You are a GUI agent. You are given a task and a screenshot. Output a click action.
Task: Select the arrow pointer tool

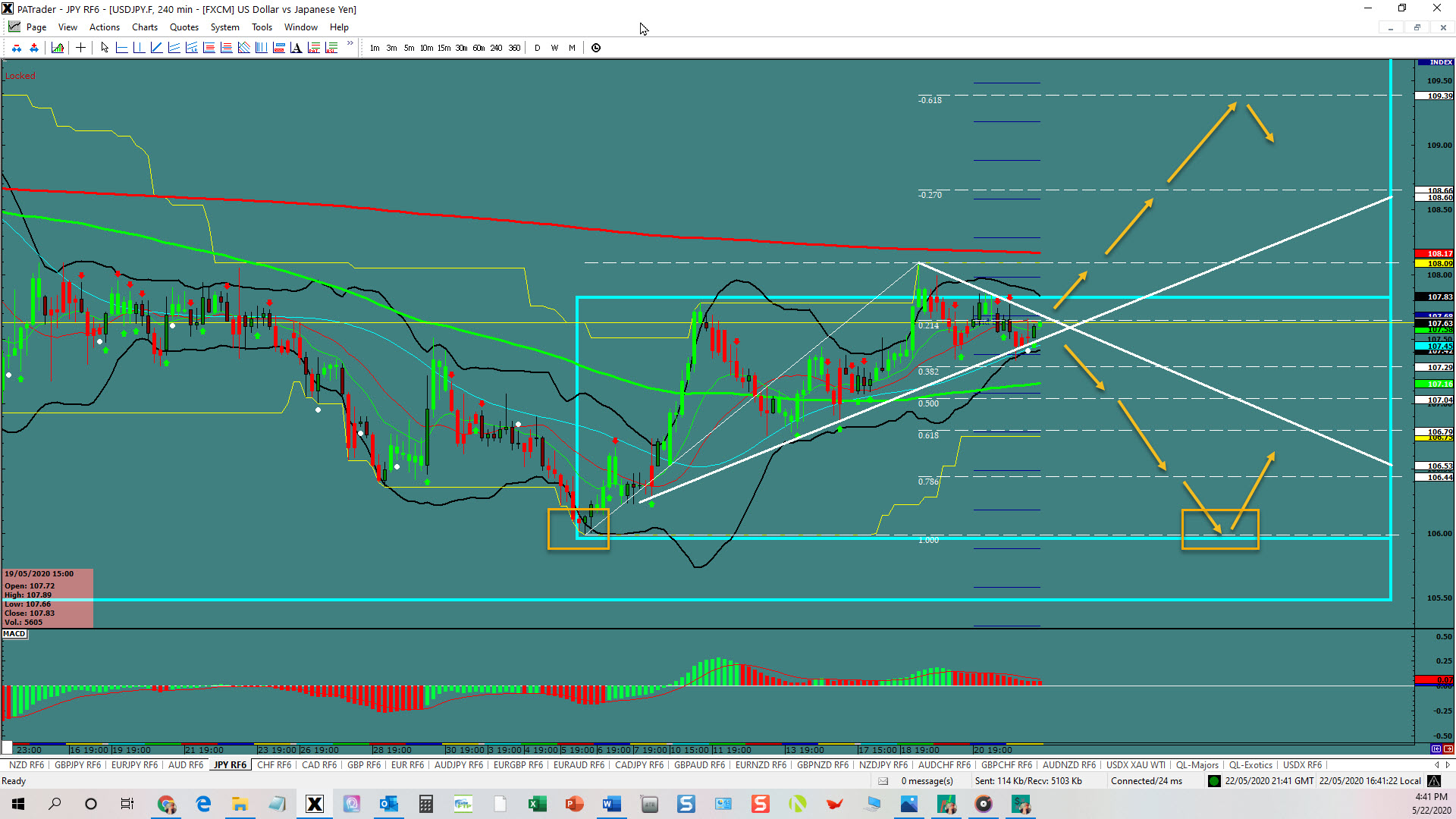[x=105, y=48]
